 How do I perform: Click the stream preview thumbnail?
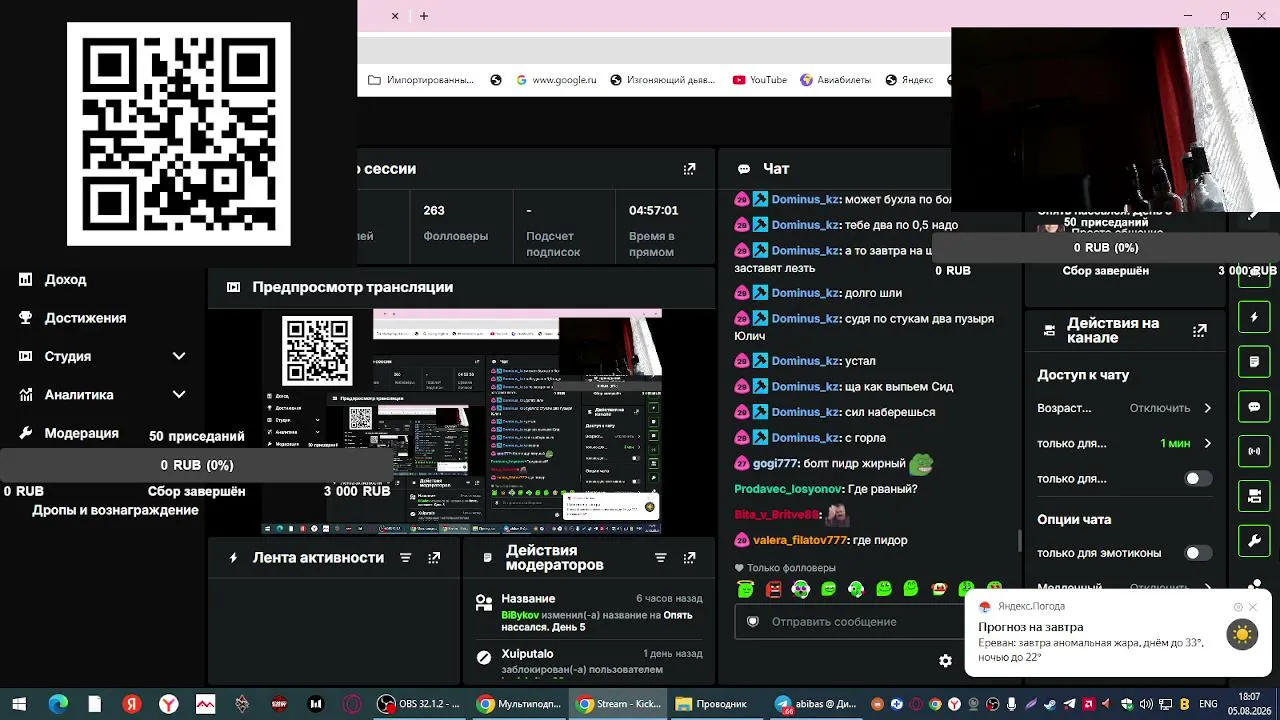coord(461,421)
